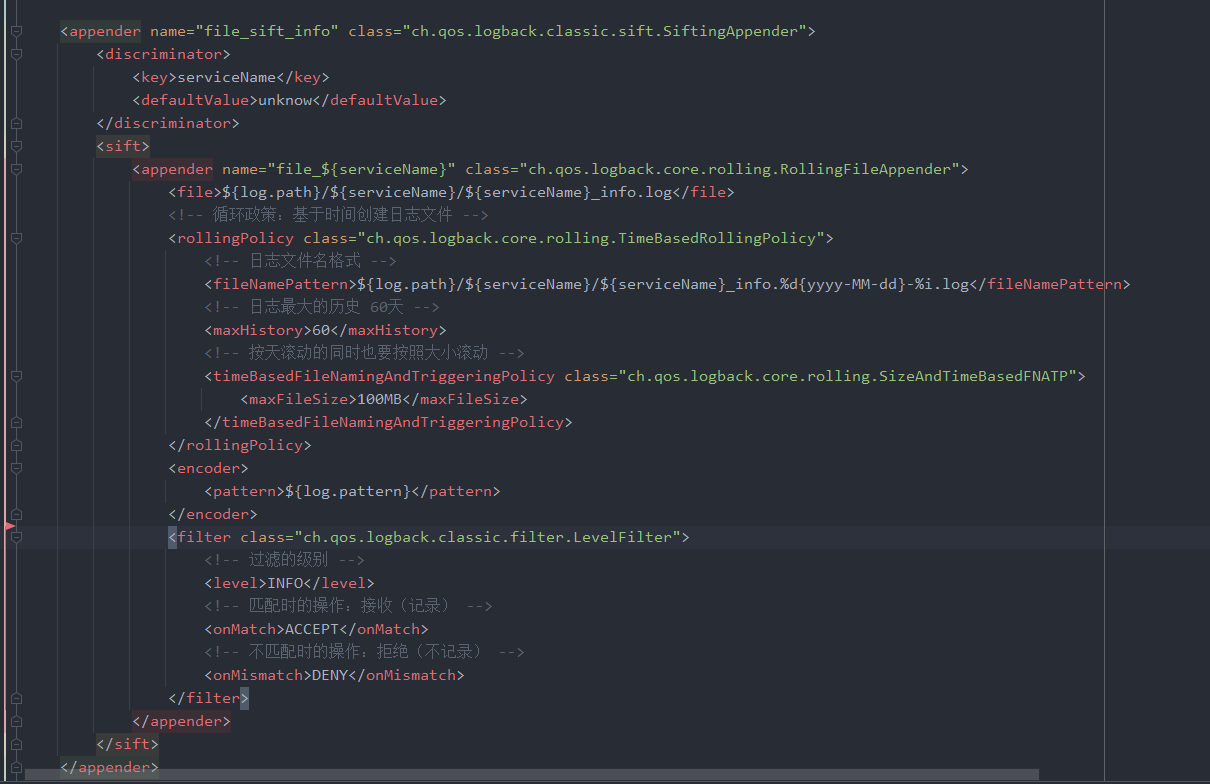
Task: Click the horizontal scrollbar at editor bottom
Action: (532, 775)
